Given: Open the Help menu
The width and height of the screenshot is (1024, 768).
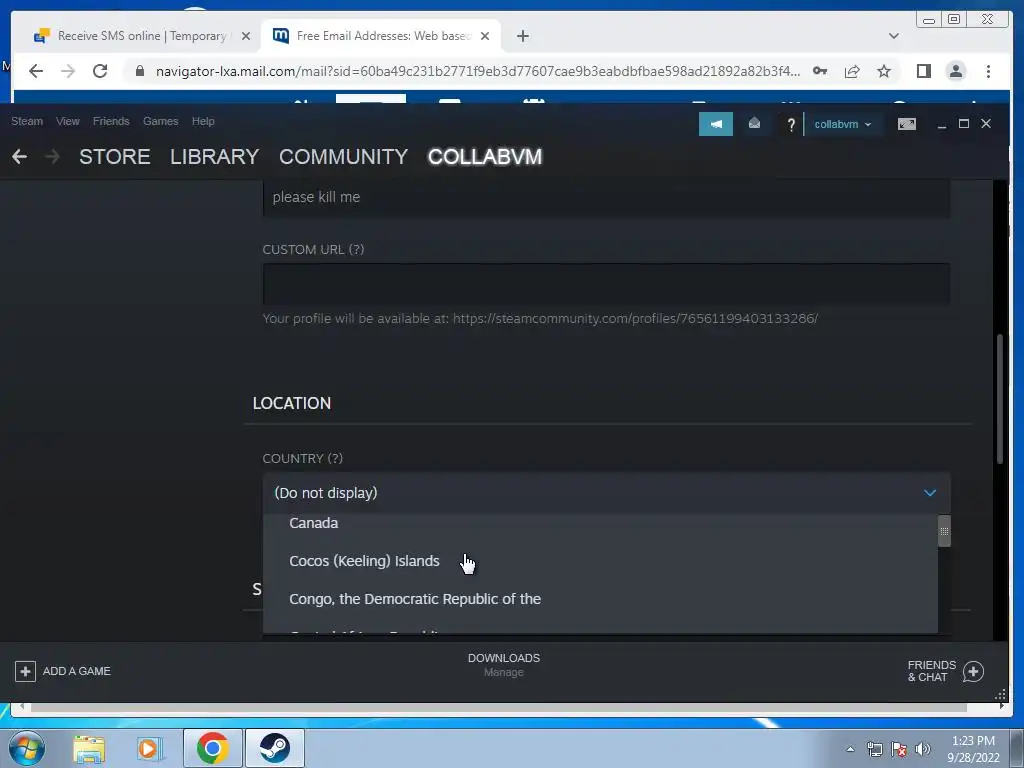Looking at the screenshot, I should [203, 121].
